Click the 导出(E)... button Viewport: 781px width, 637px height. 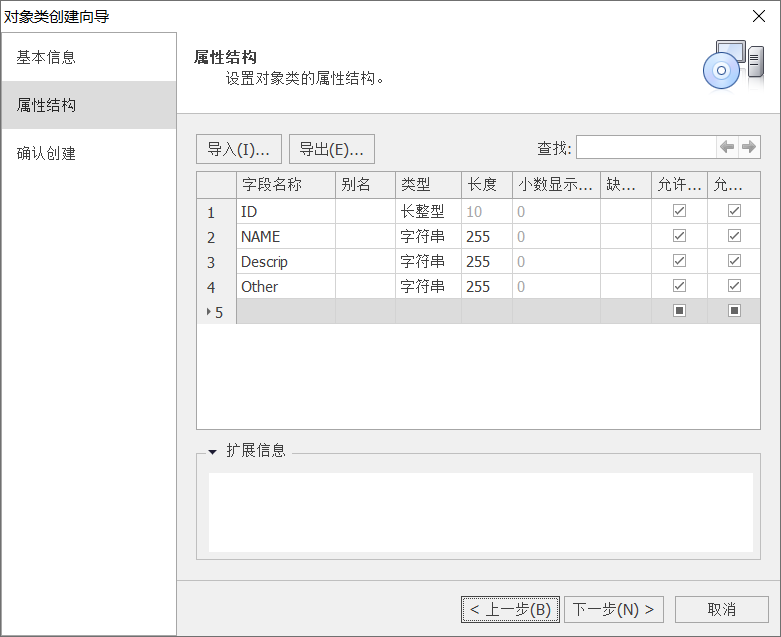tap(331, 149)
